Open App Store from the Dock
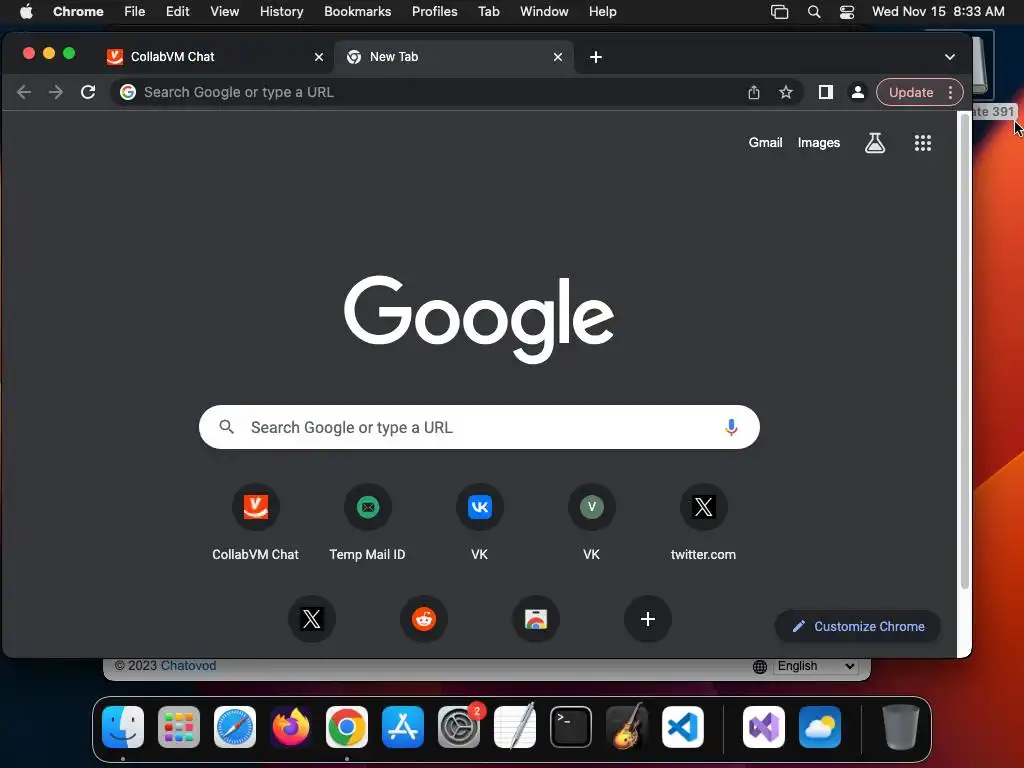Viewport: 1024px width, 768px height. coord(403,727)
